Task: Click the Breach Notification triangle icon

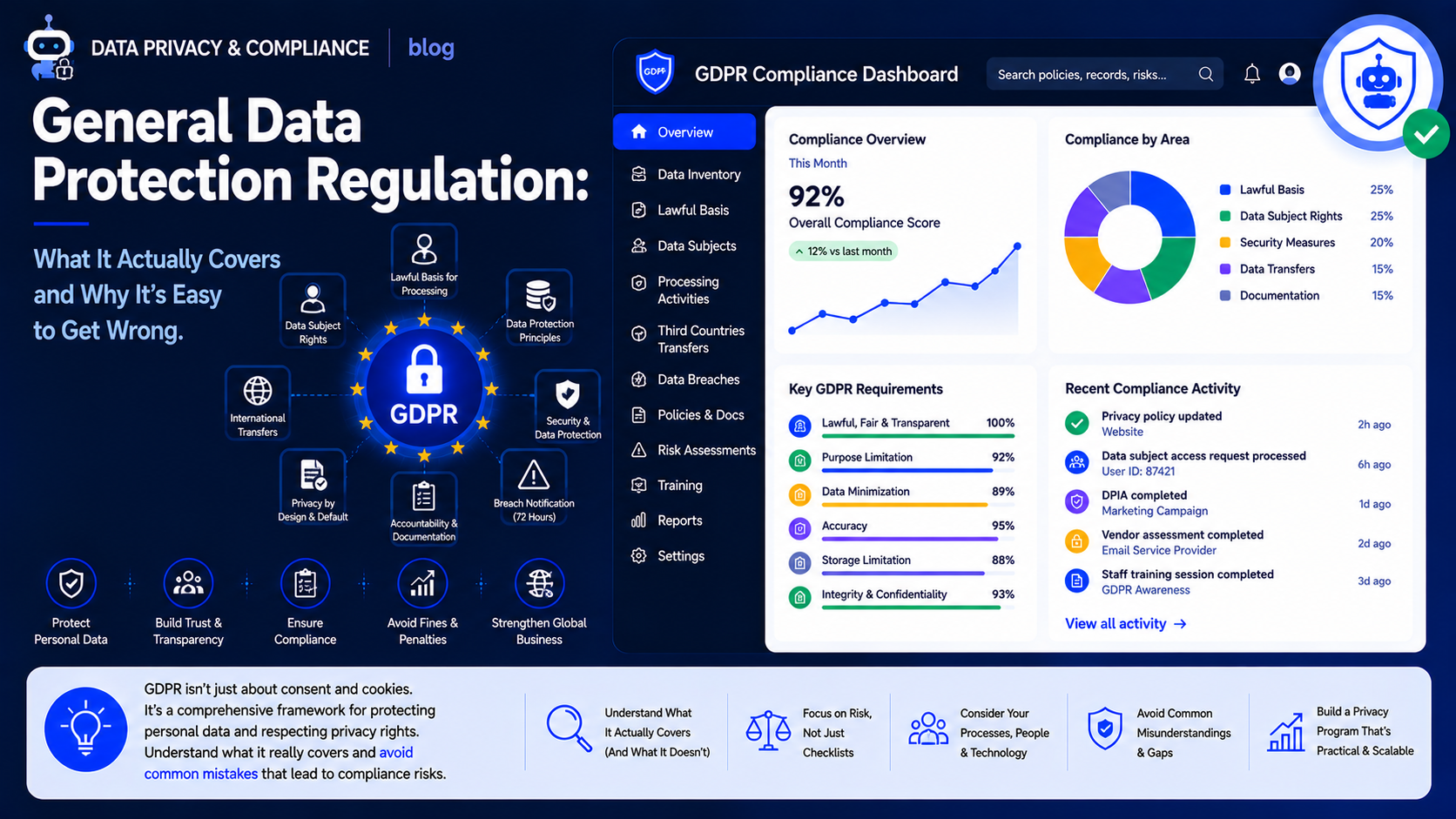Action: click(533, 475)
